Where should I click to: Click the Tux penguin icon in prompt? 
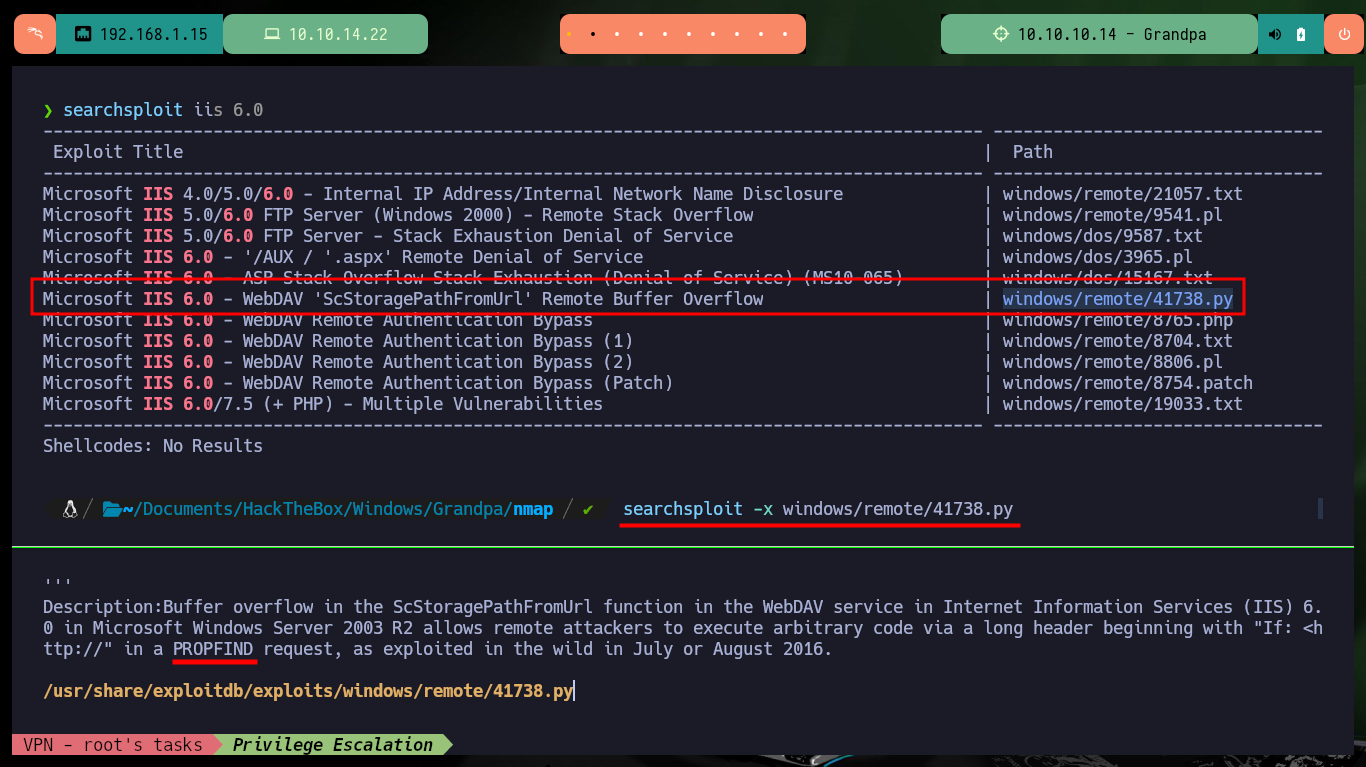coord(69,509)
